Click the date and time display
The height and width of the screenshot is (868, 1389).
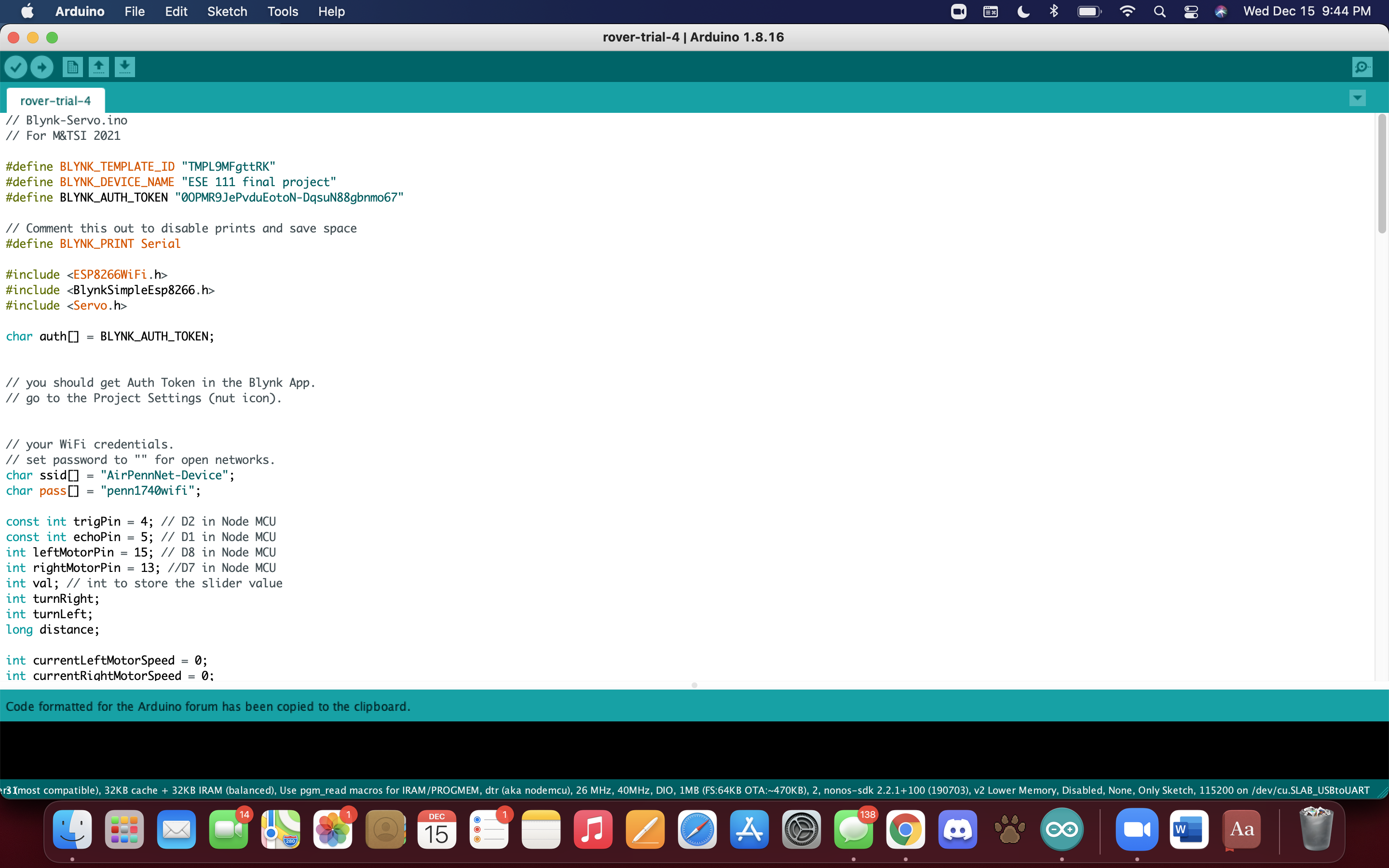tap(1307, 12)
